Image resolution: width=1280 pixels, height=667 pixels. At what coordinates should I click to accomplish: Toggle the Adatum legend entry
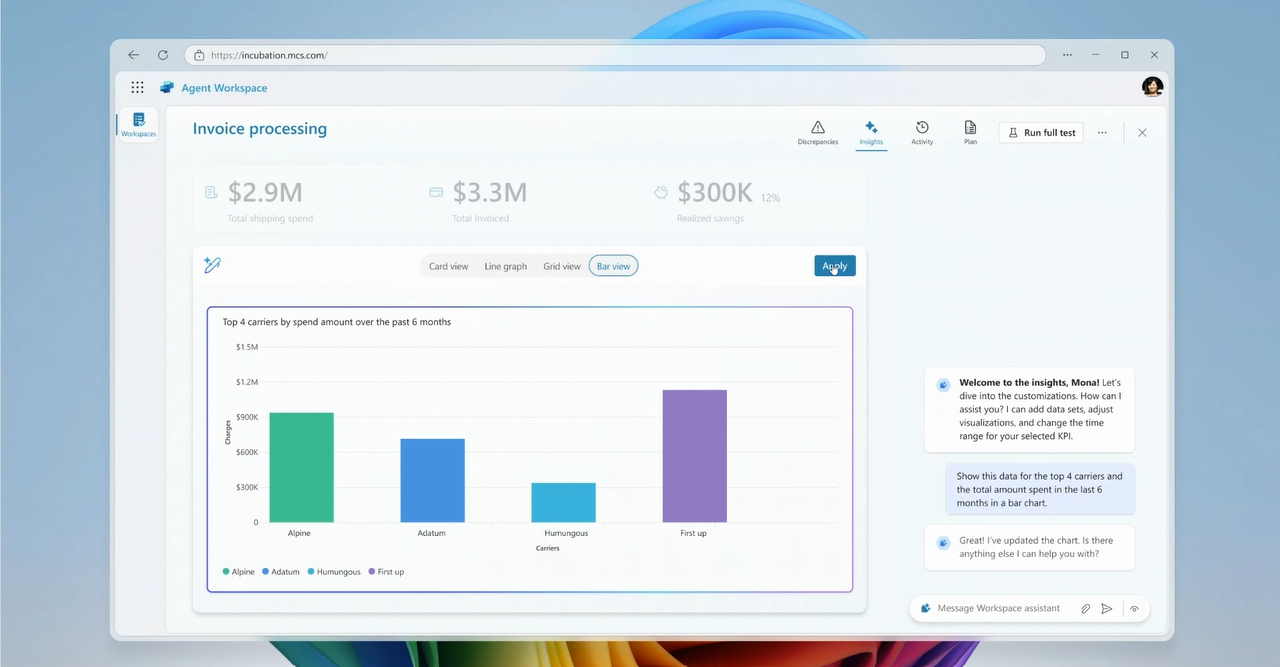pos(281,572)
